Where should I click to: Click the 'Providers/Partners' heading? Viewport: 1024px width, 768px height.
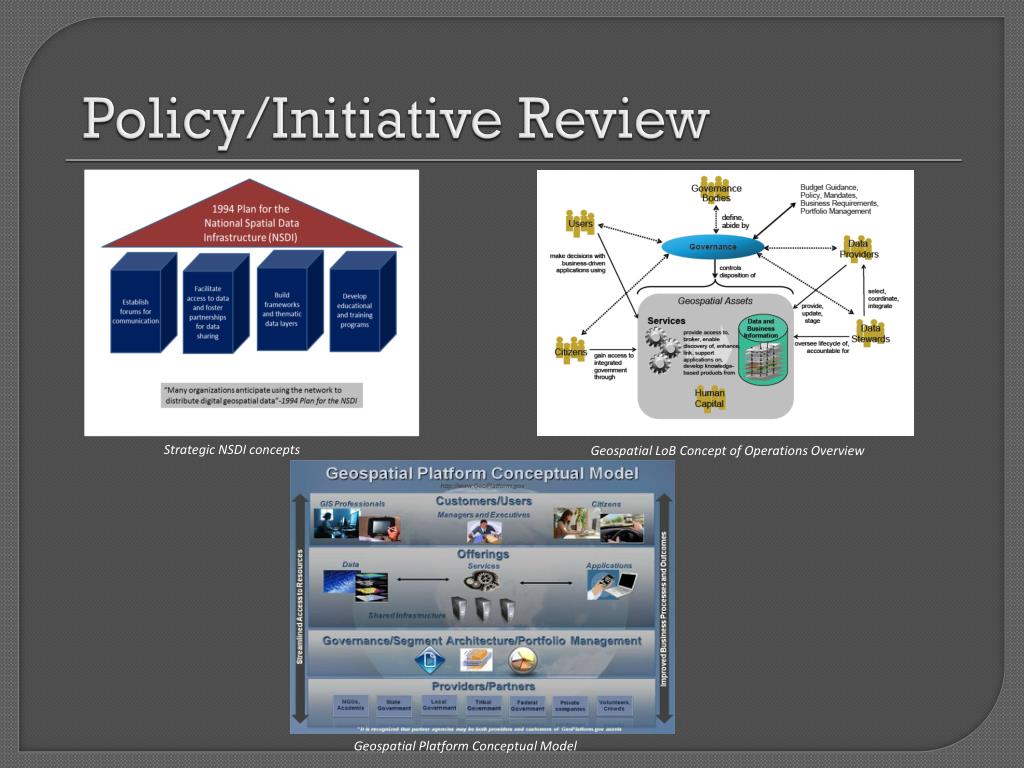483,686
